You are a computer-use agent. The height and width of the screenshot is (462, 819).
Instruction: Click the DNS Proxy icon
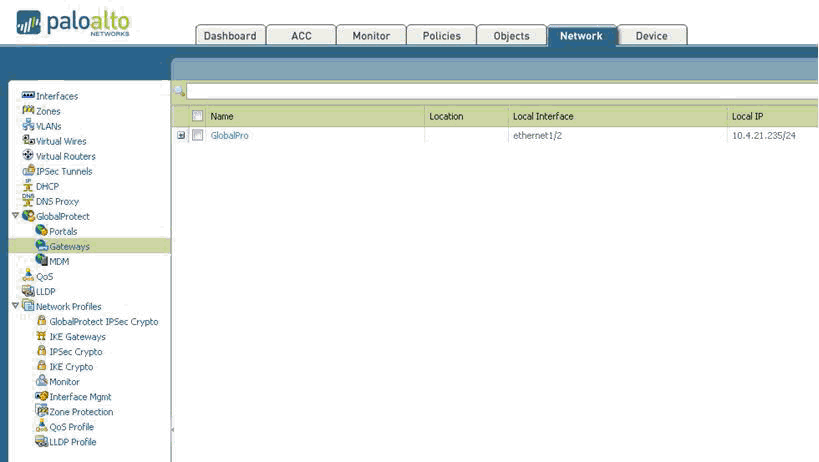click(28, 201)
